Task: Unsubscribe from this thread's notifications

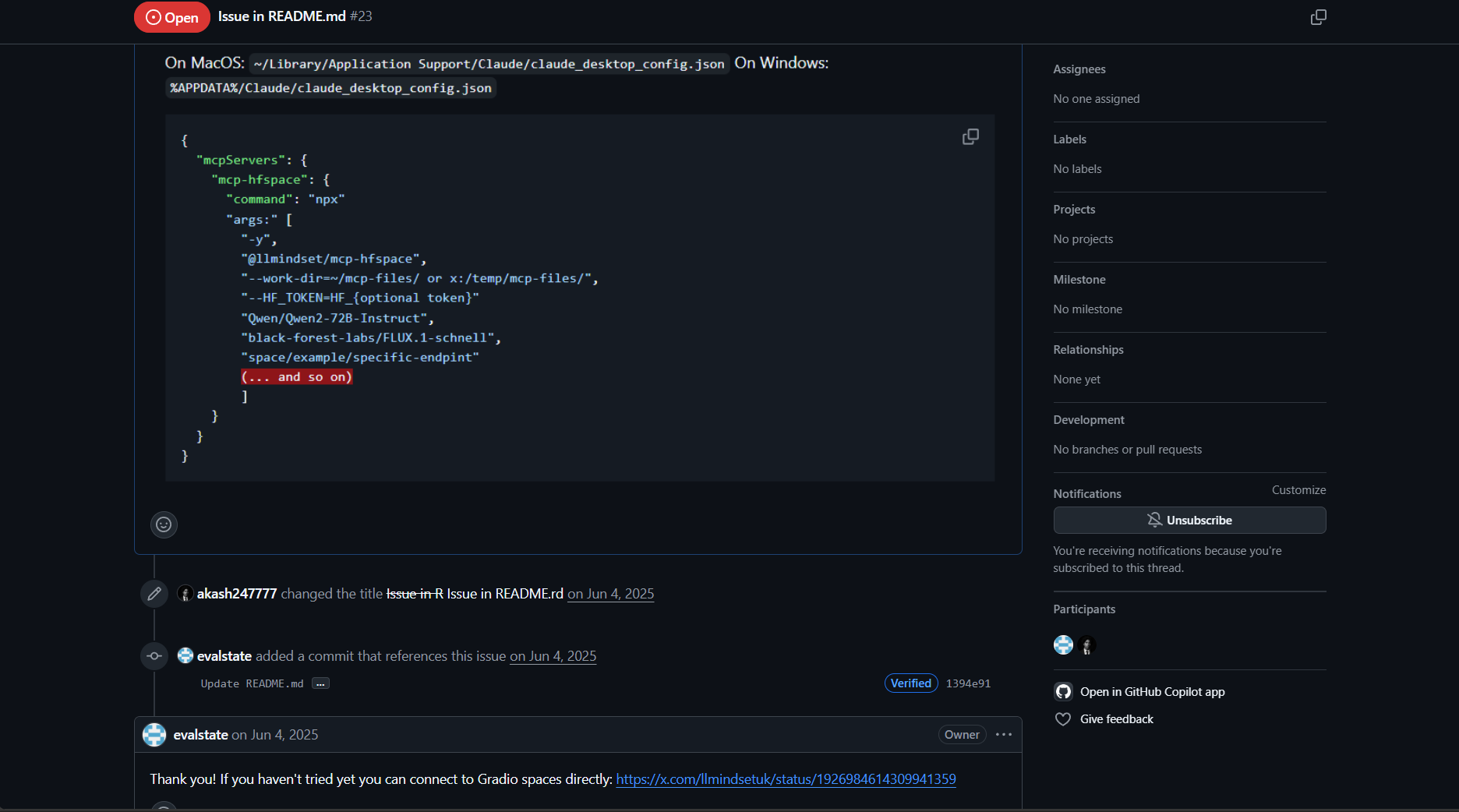Action: [x=1189, y=521]
